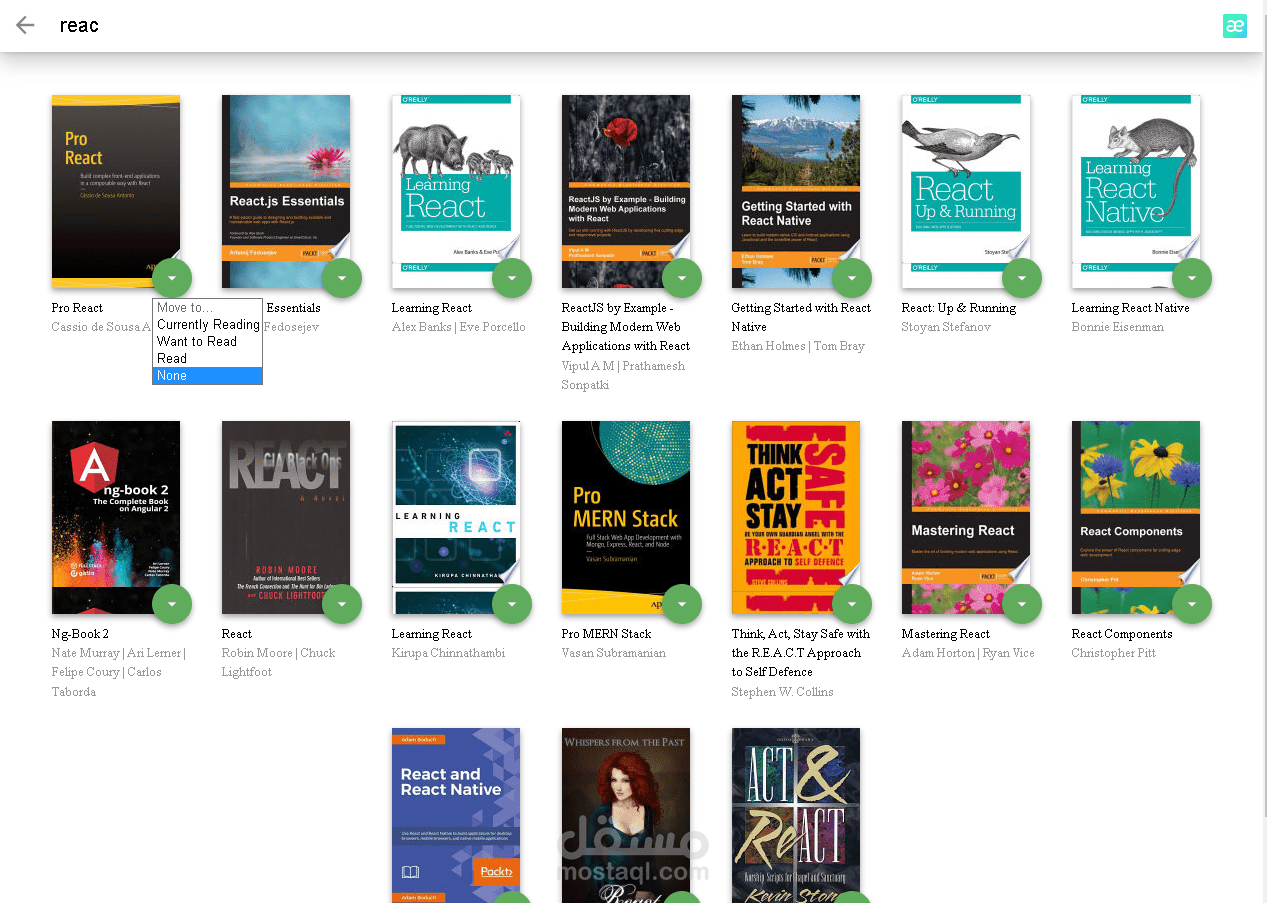
Task: Open shelf dropdown for ReactJS by Example
Action: click(682, 278)
